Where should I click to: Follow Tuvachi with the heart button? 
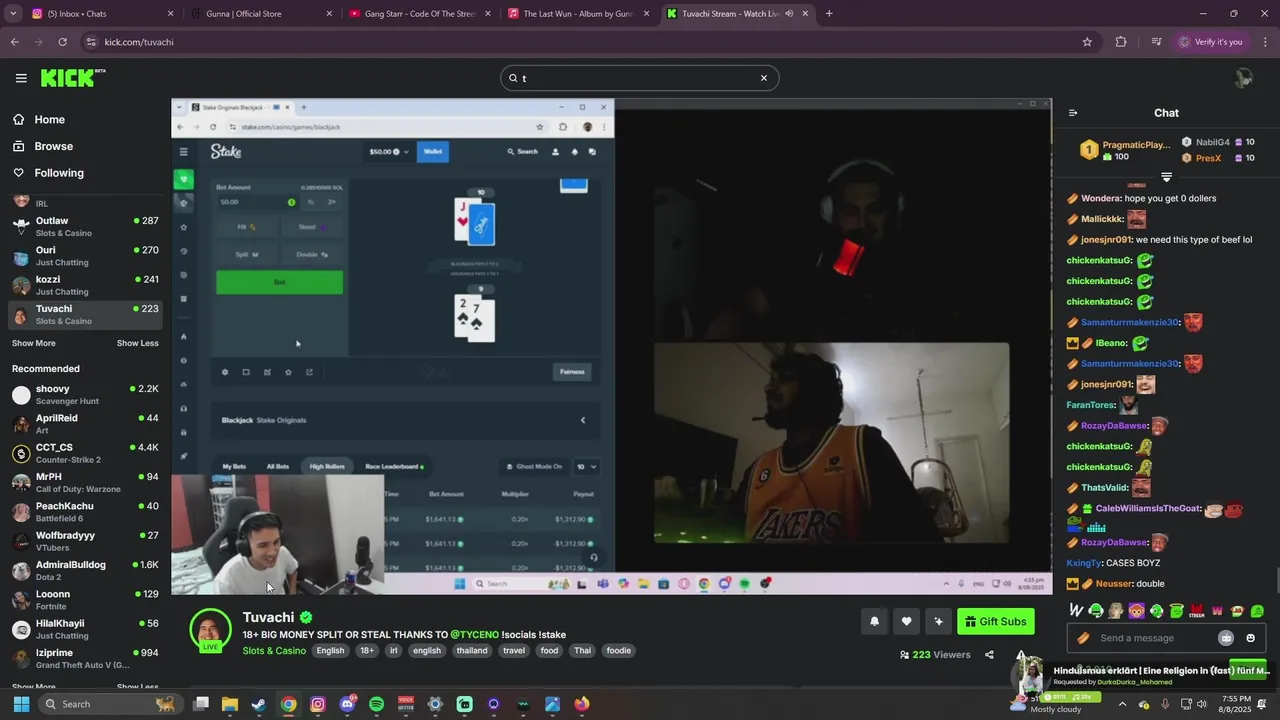(x=906, y=621)
